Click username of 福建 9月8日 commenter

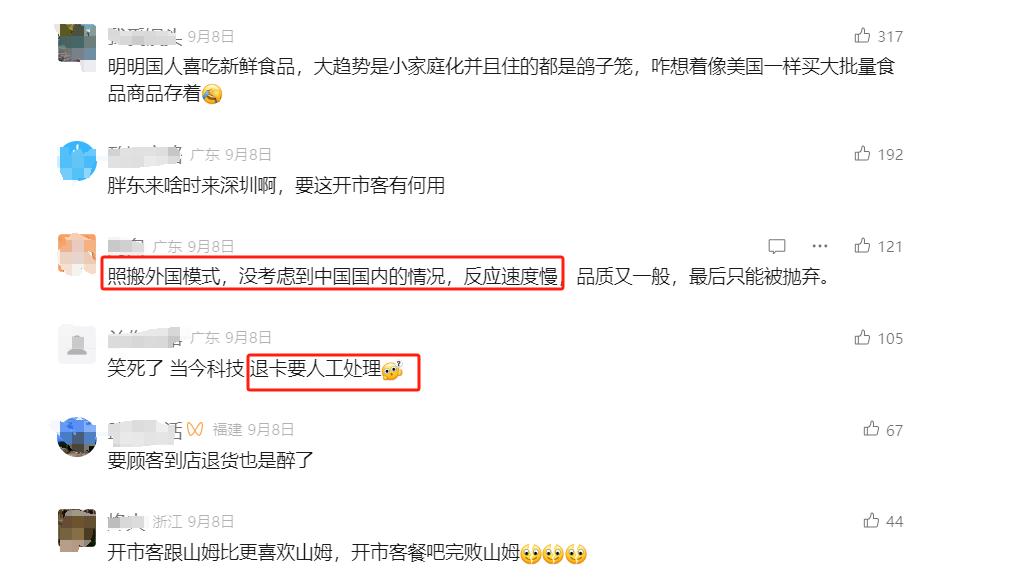[x=145, y=430]
